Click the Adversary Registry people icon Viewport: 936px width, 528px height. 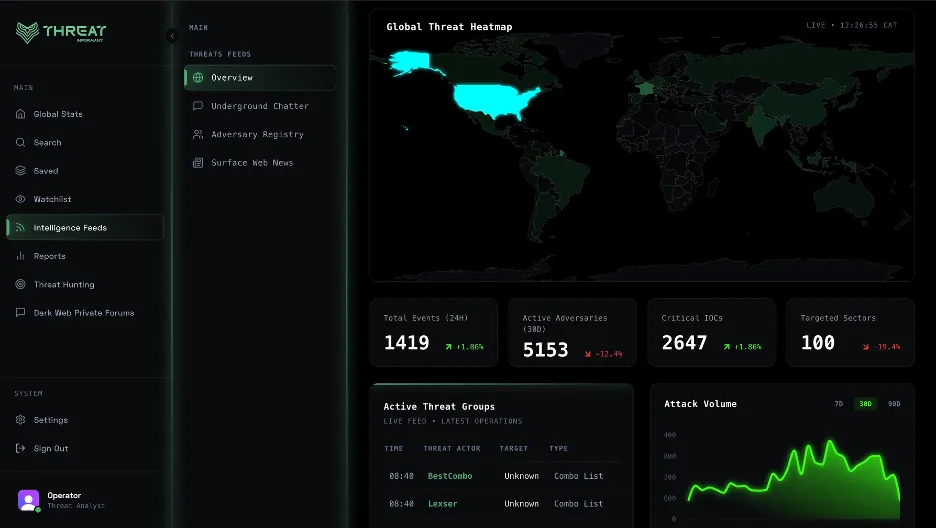(x=198, y=134)
